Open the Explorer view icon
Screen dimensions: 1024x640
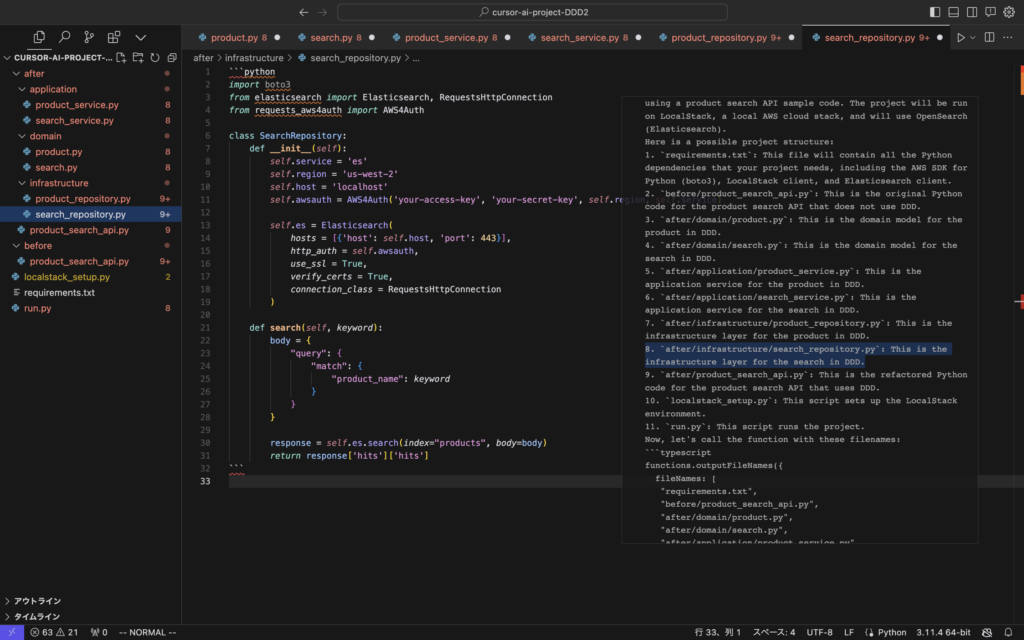click(x=39, y=37)
